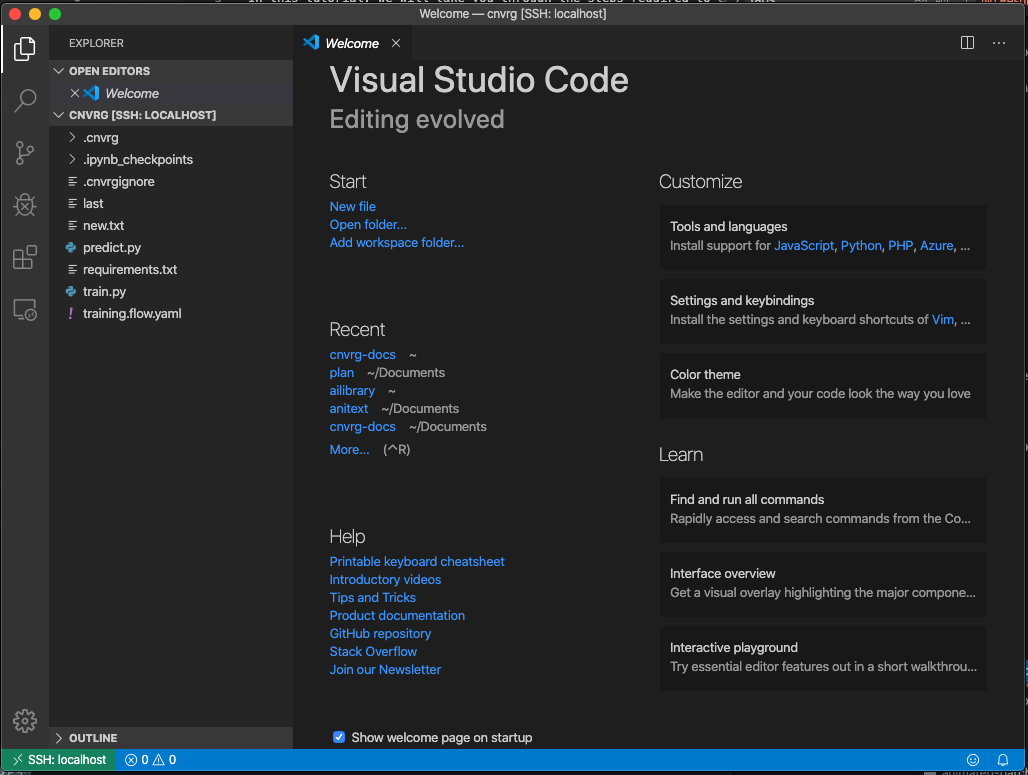Open recent anitext folder
Screen dimensions: 1028x775
pyautogui.click(x=349, y=408)
